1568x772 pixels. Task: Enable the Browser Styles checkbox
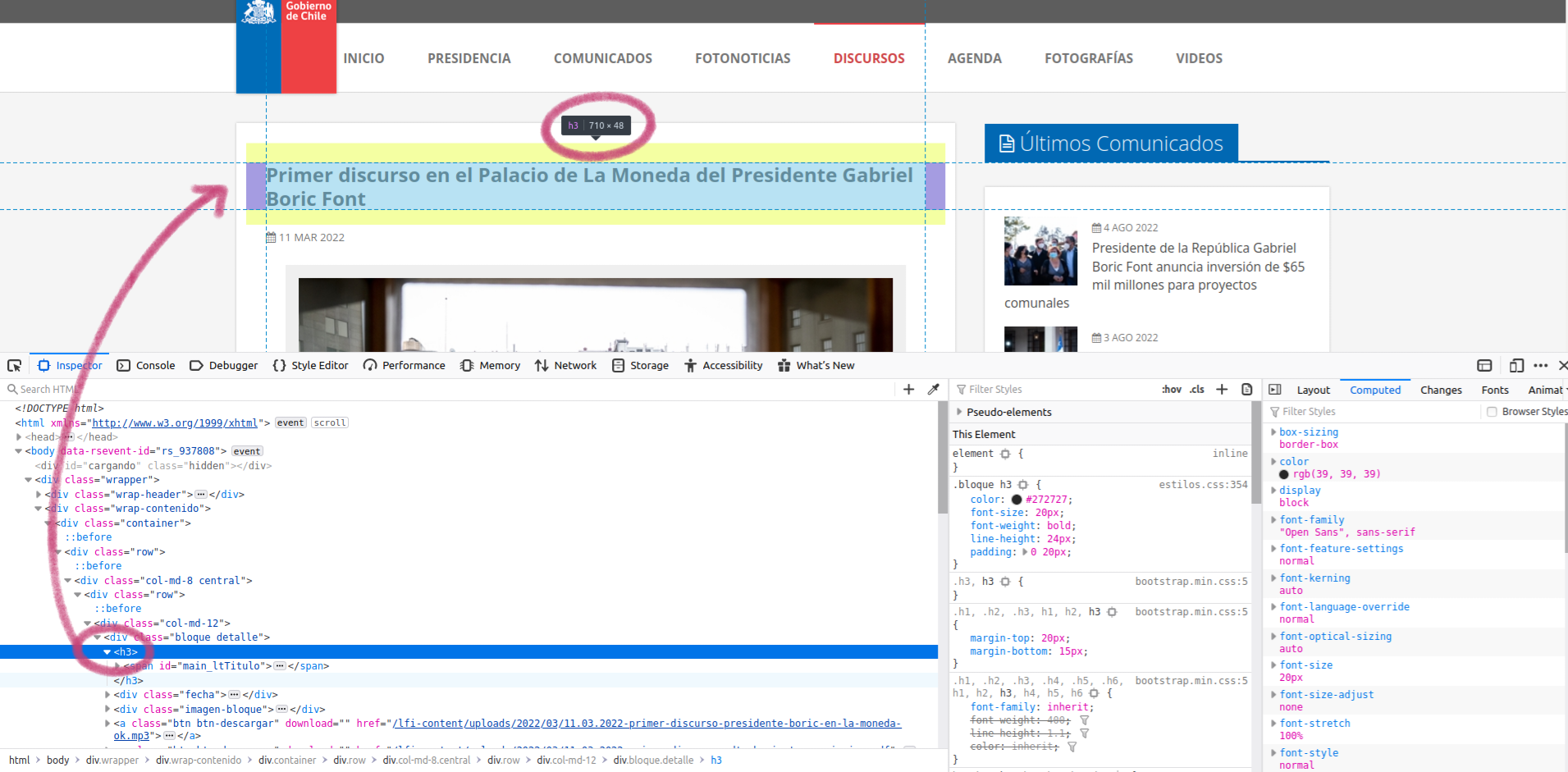pyautogui.click(x=1493, y=411)
